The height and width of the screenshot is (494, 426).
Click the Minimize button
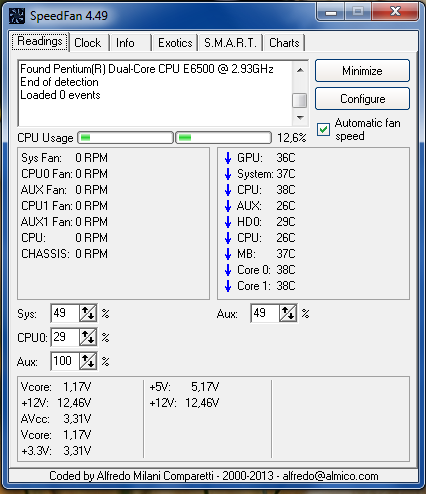(x=362, y=71)
